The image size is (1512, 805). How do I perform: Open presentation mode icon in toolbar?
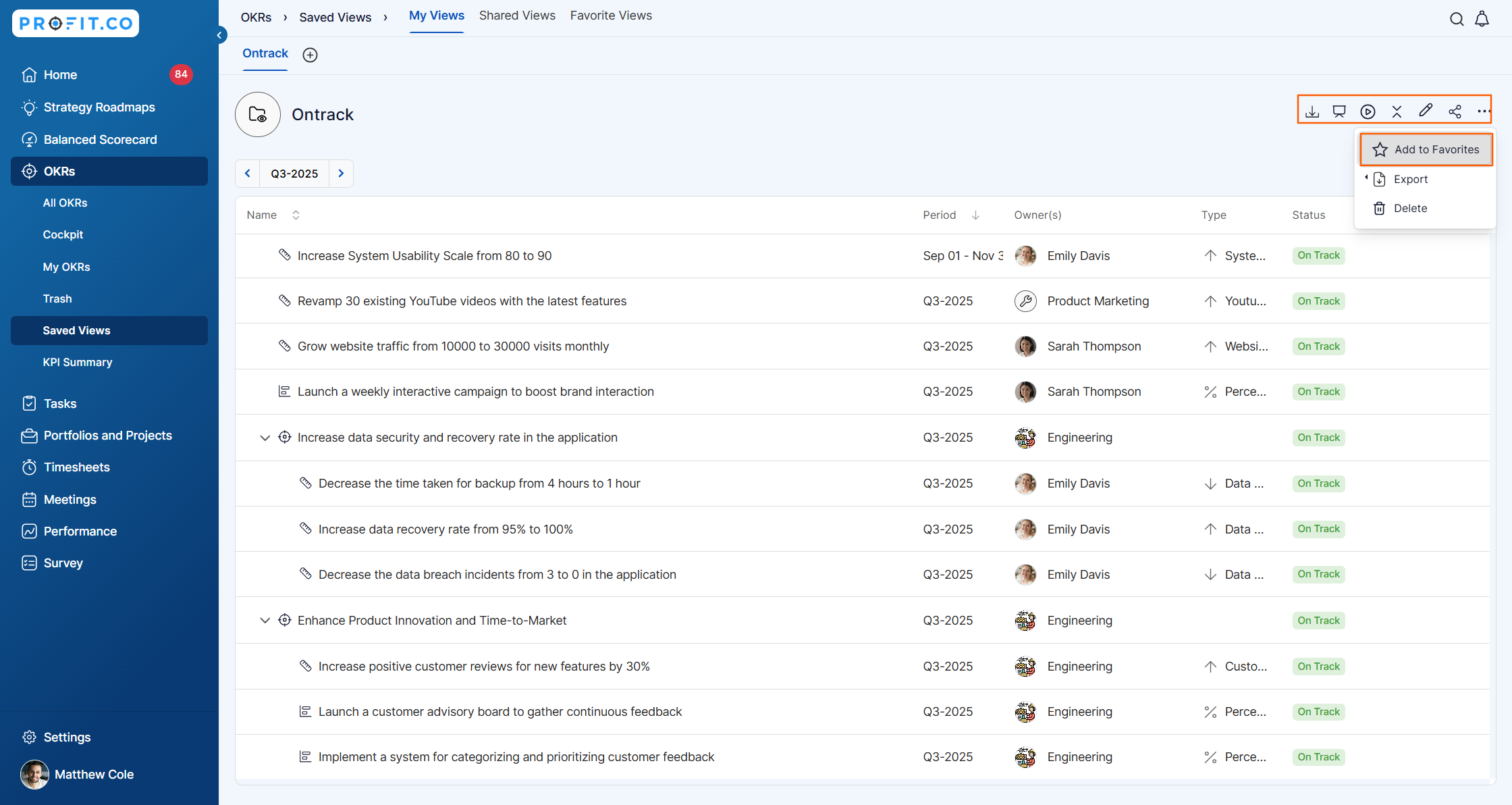pyautogui.click(x=1339, y=111)
